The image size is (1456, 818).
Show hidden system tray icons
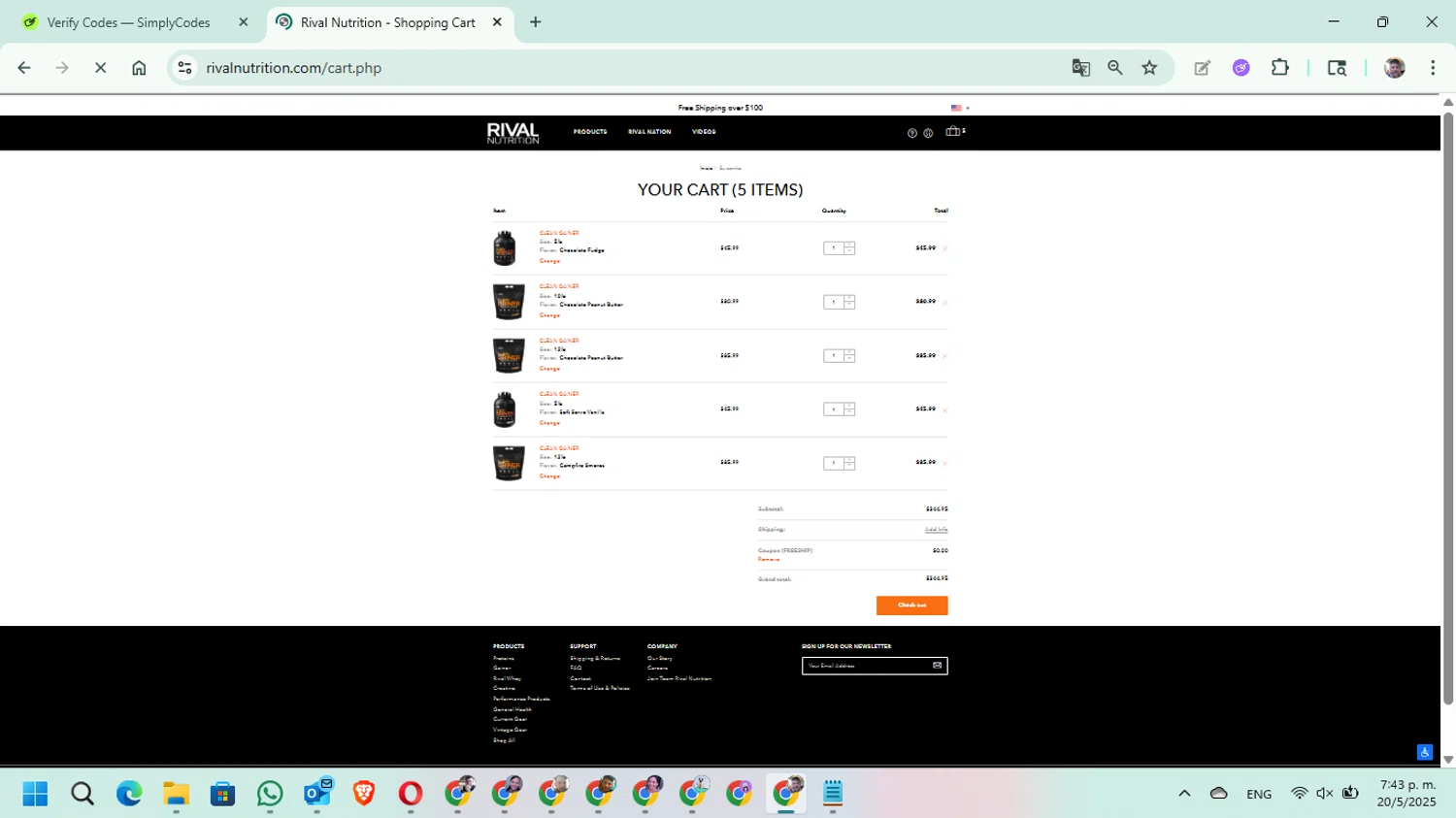click(1184, 794)
